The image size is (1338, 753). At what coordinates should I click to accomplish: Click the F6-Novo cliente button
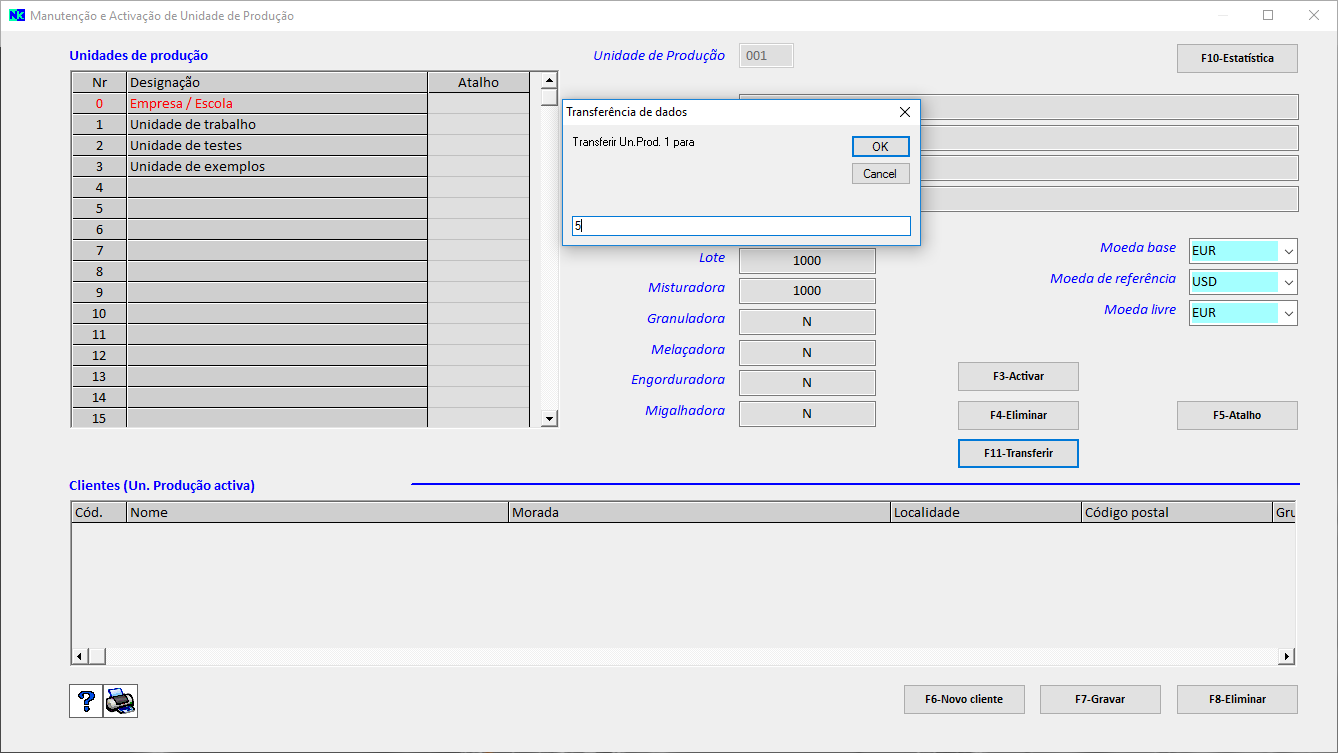click(x=964, y=700)
